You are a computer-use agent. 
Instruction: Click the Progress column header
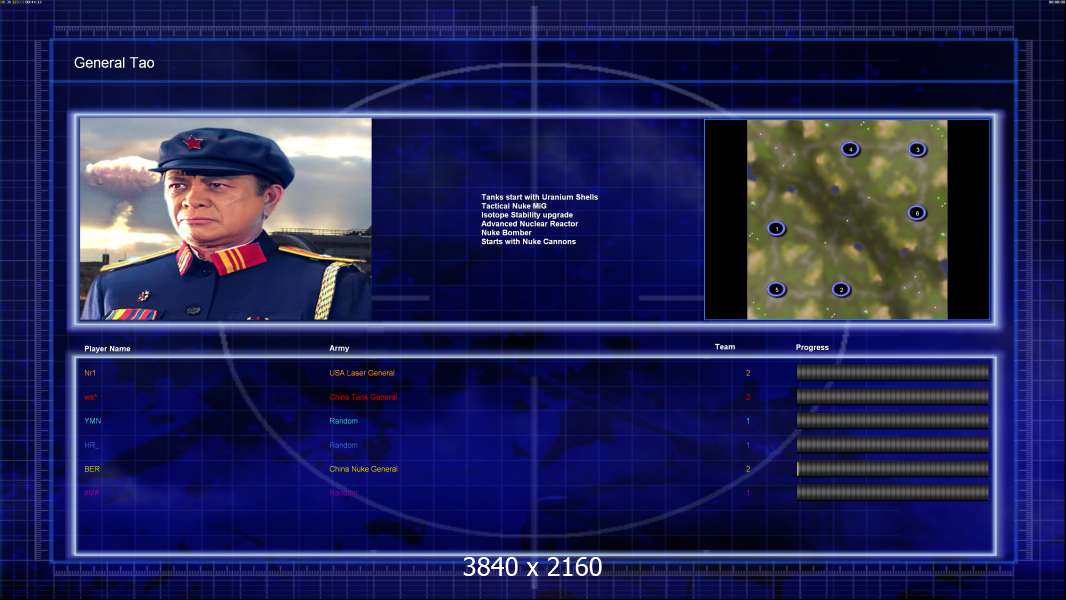point(812,347)
